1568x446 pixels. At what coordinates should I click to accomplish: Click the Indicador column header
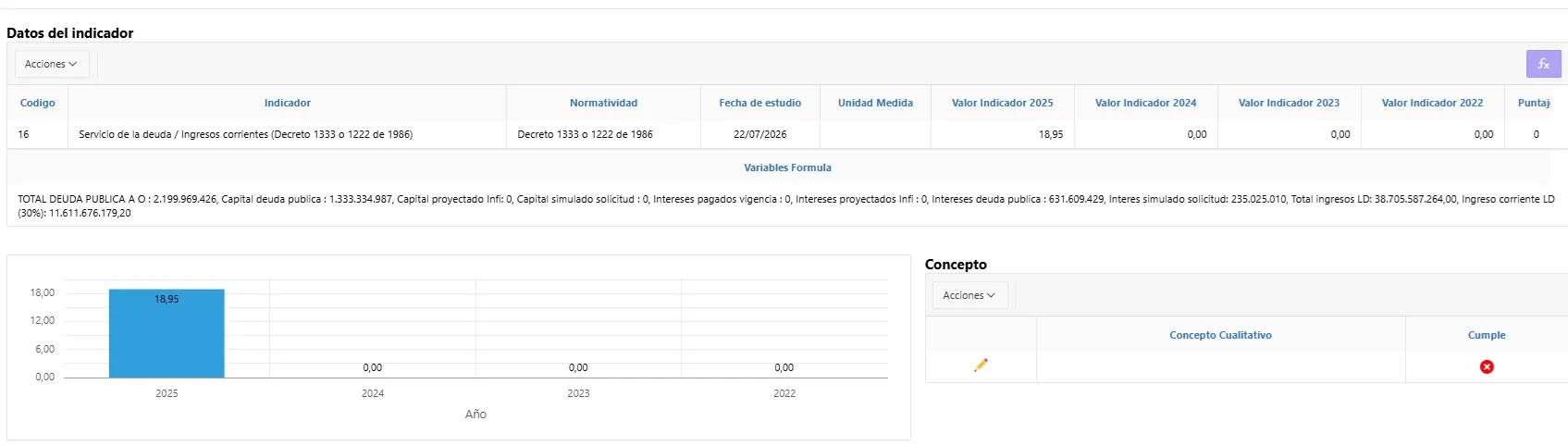coord(288,103)
